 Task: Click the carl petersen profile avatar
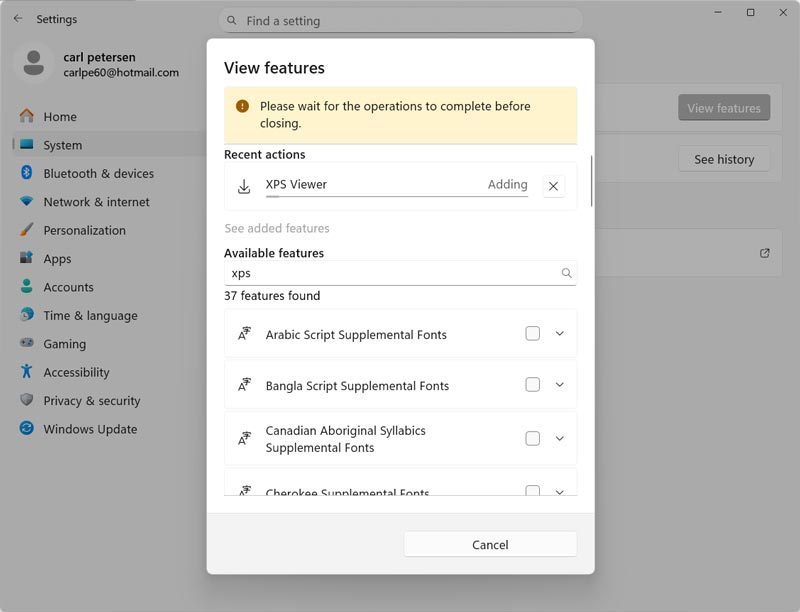coord(33,64)
